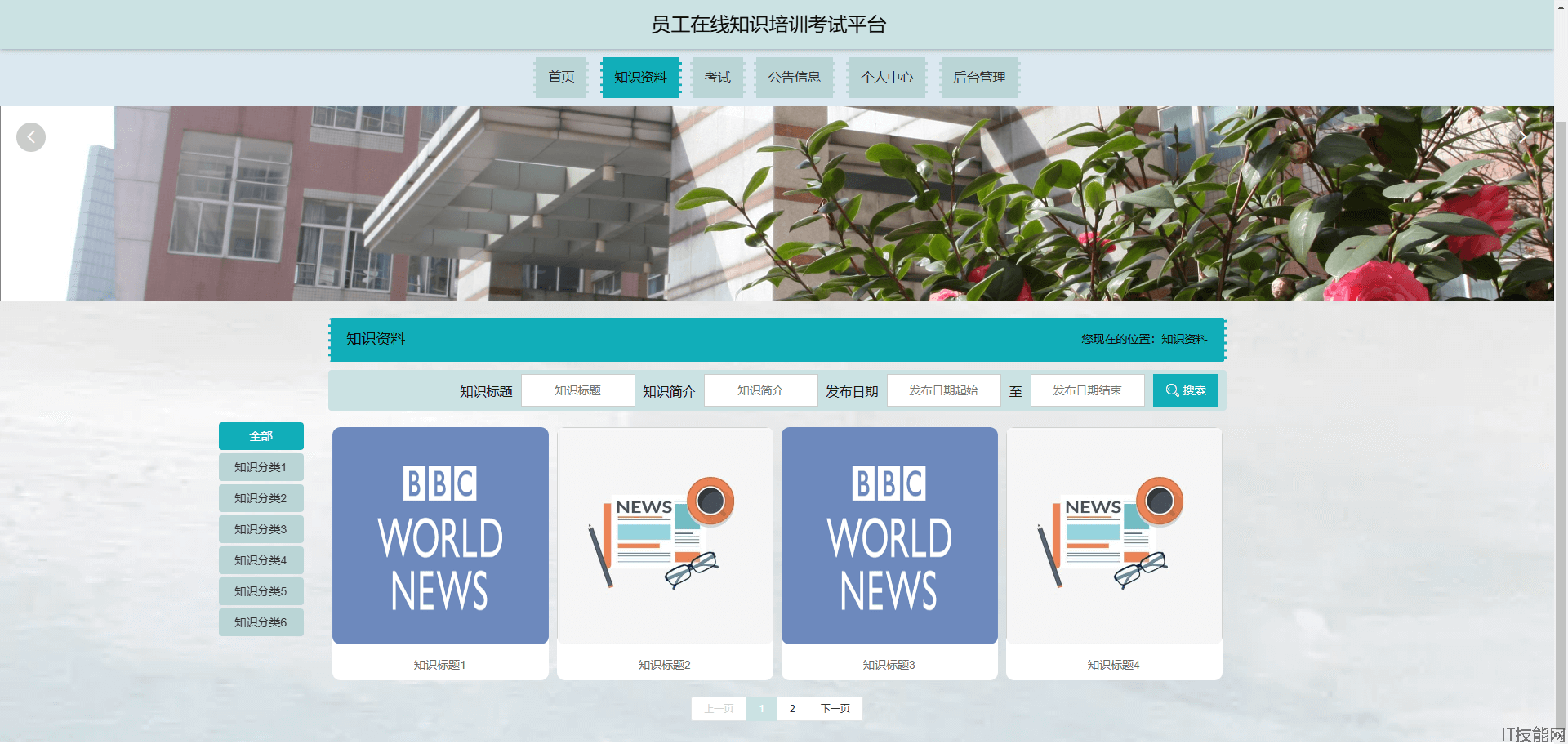
Task: Click the site title 员工在线知识培训考试平台
Action: coord(768,25)
